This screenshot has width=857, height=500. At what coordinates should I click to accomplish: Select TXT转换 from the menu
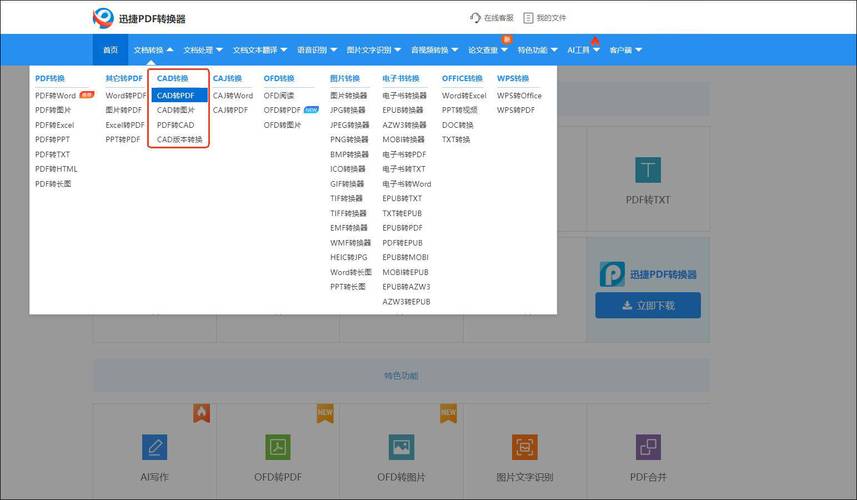coord(456,139)
